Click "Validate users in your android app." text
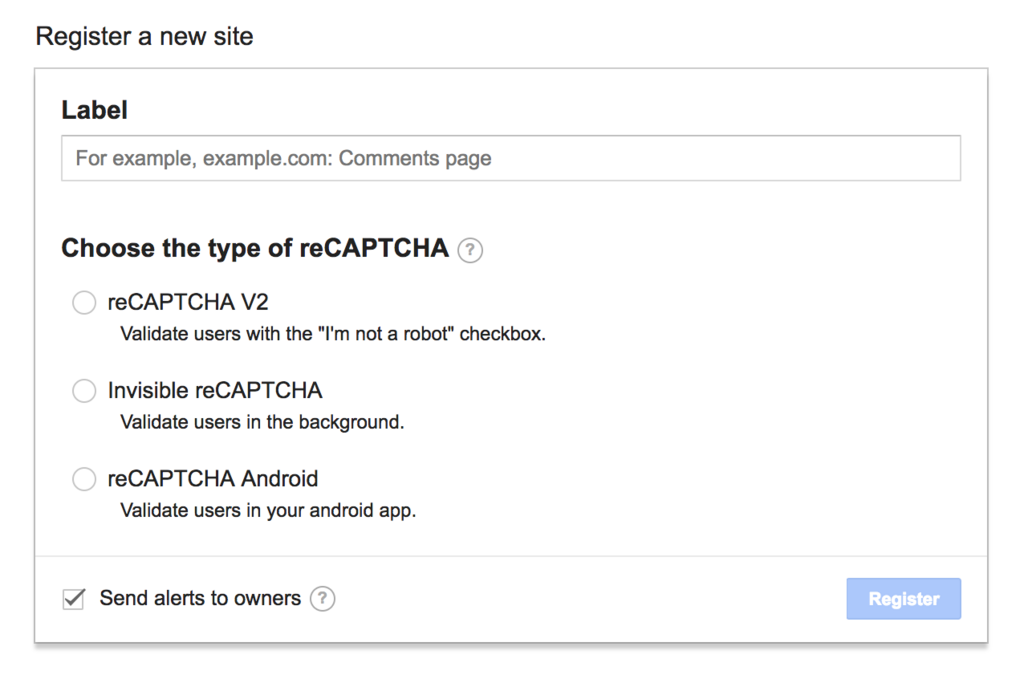Image resolution: width=1024 pixels, height=679 pixels. point(268,511)
